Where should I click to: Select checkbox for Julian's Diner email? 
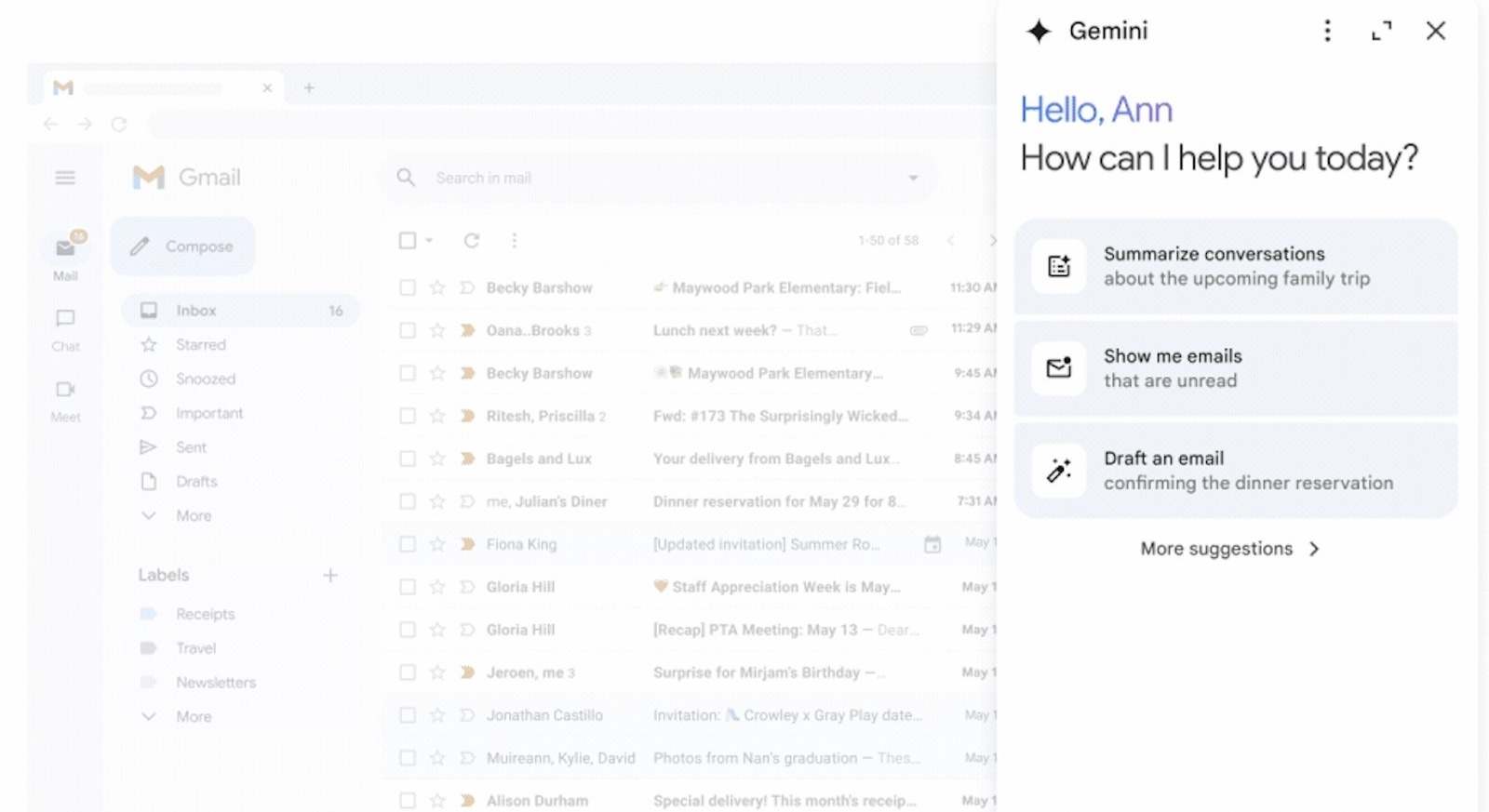(408, 501)
